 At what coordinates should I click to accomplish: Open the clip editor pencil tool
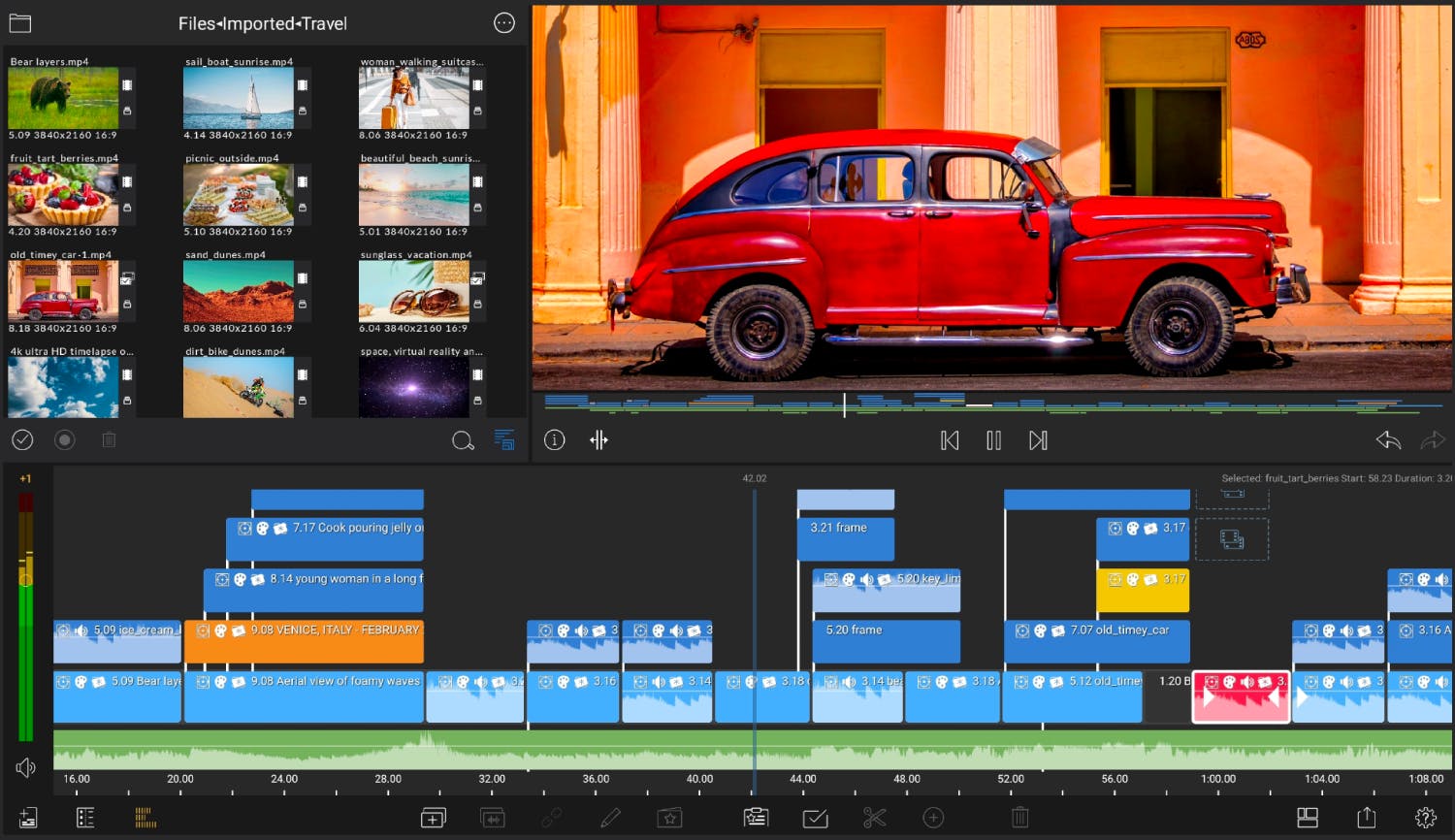(x=610, y=818)
